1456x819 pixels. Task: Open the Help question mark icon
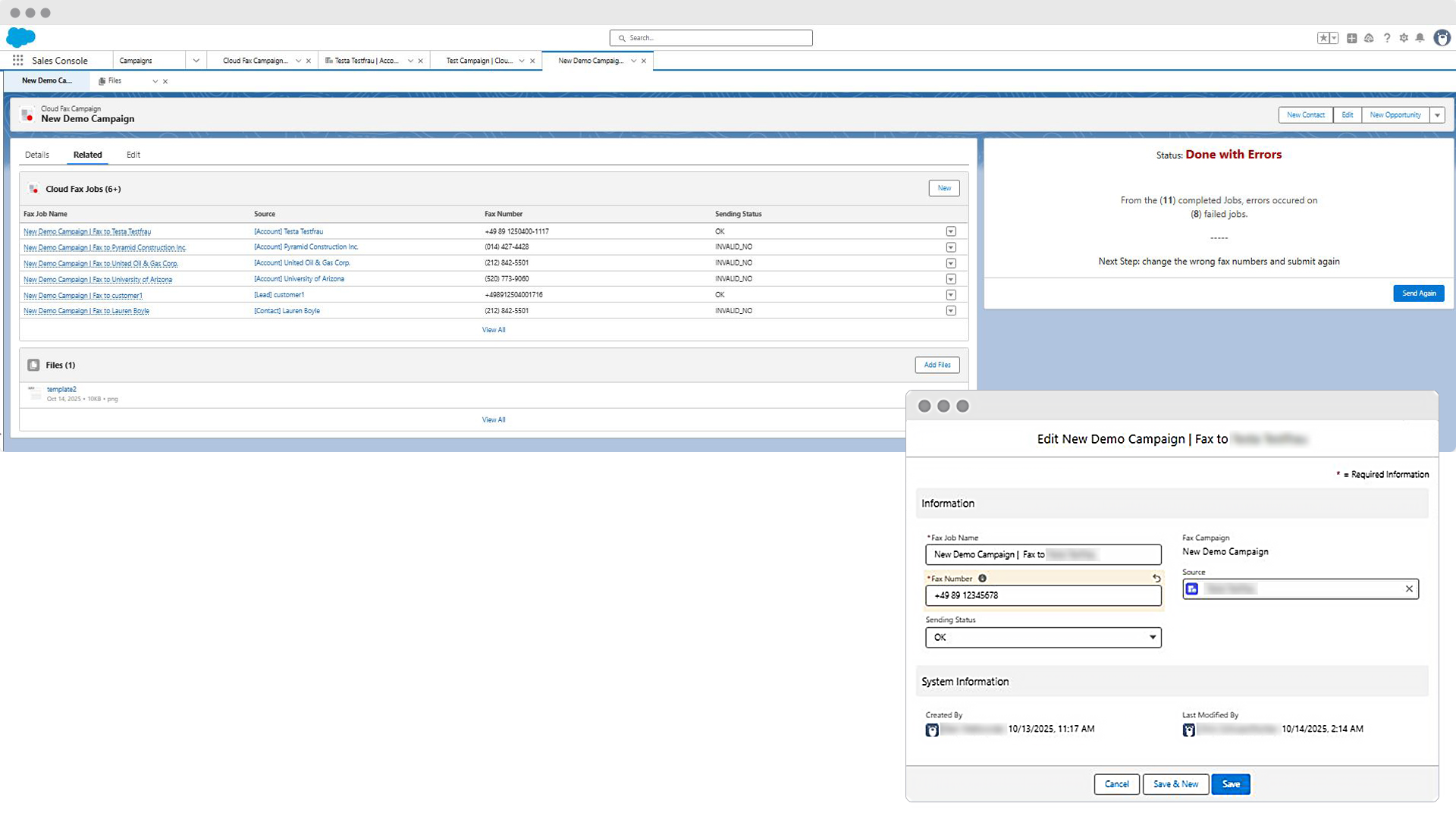click(x=1387, y=38)
